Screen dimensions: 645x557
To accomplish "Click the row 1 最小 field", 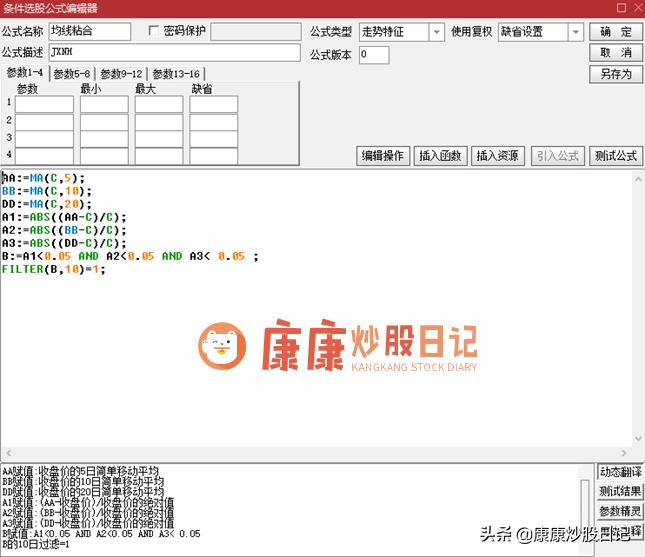I will 104,104.
